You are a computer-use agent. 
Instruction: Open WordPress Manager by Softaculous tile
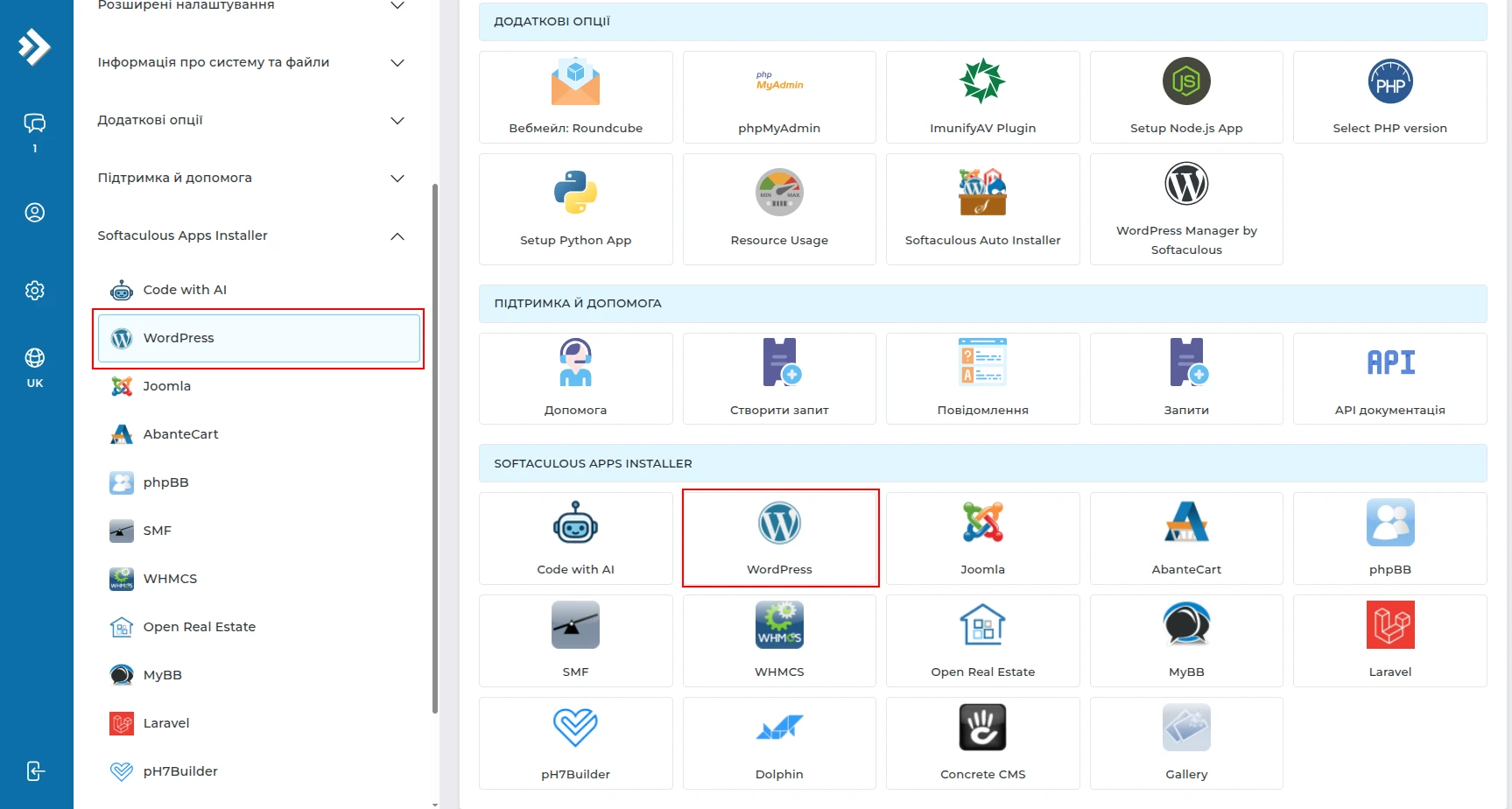pos(1186,209)
